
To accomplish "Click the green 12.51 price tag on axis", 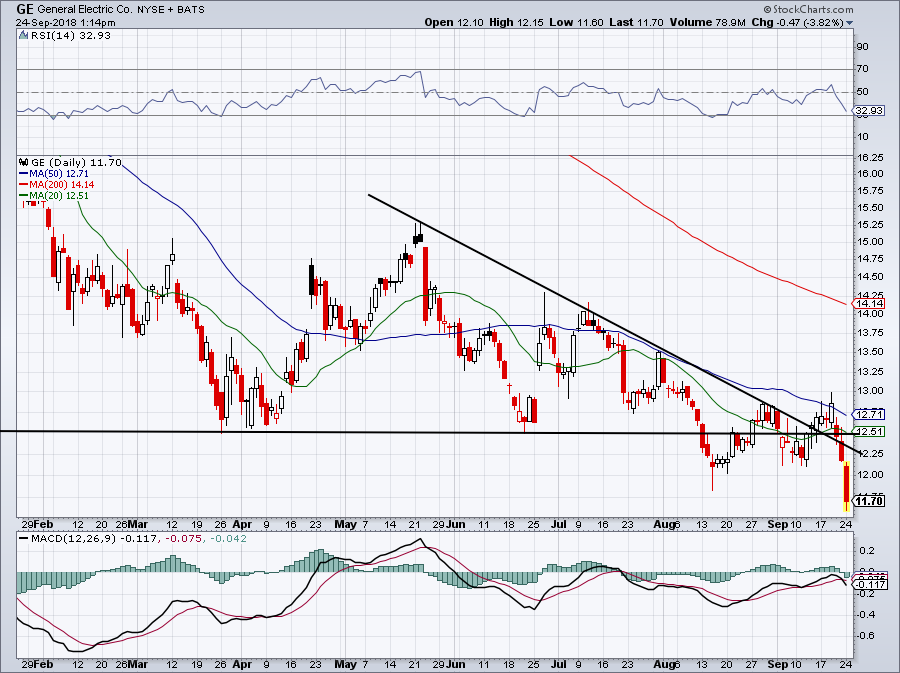I will point(870,431).
